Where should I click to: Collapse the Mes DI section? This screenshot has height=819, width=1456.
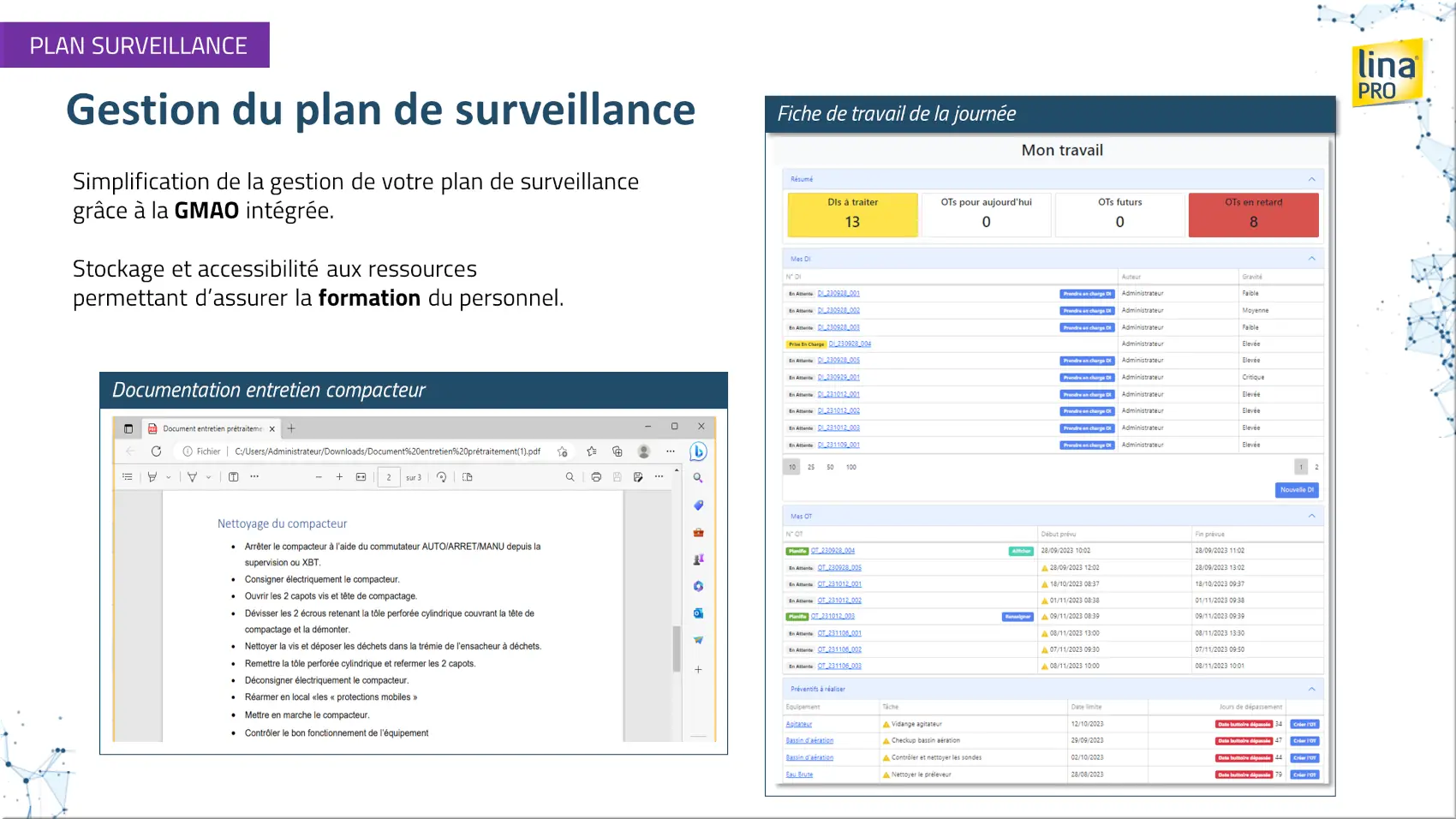(x=1312, y=259)
